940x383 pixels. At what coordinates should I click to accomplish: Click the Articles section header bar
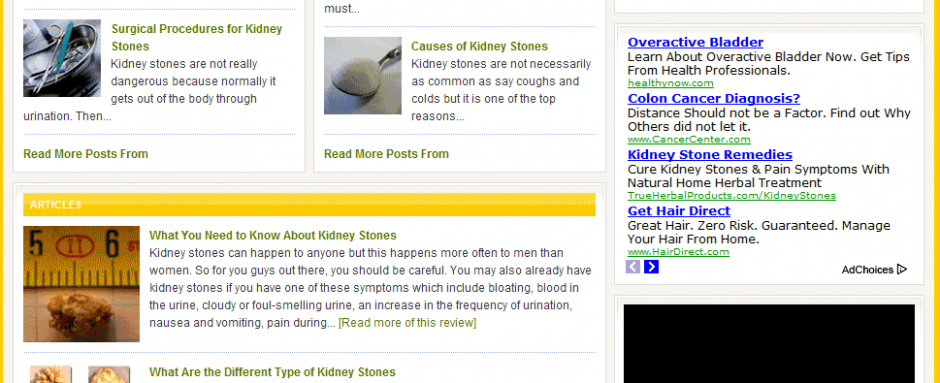pos(309,205)
